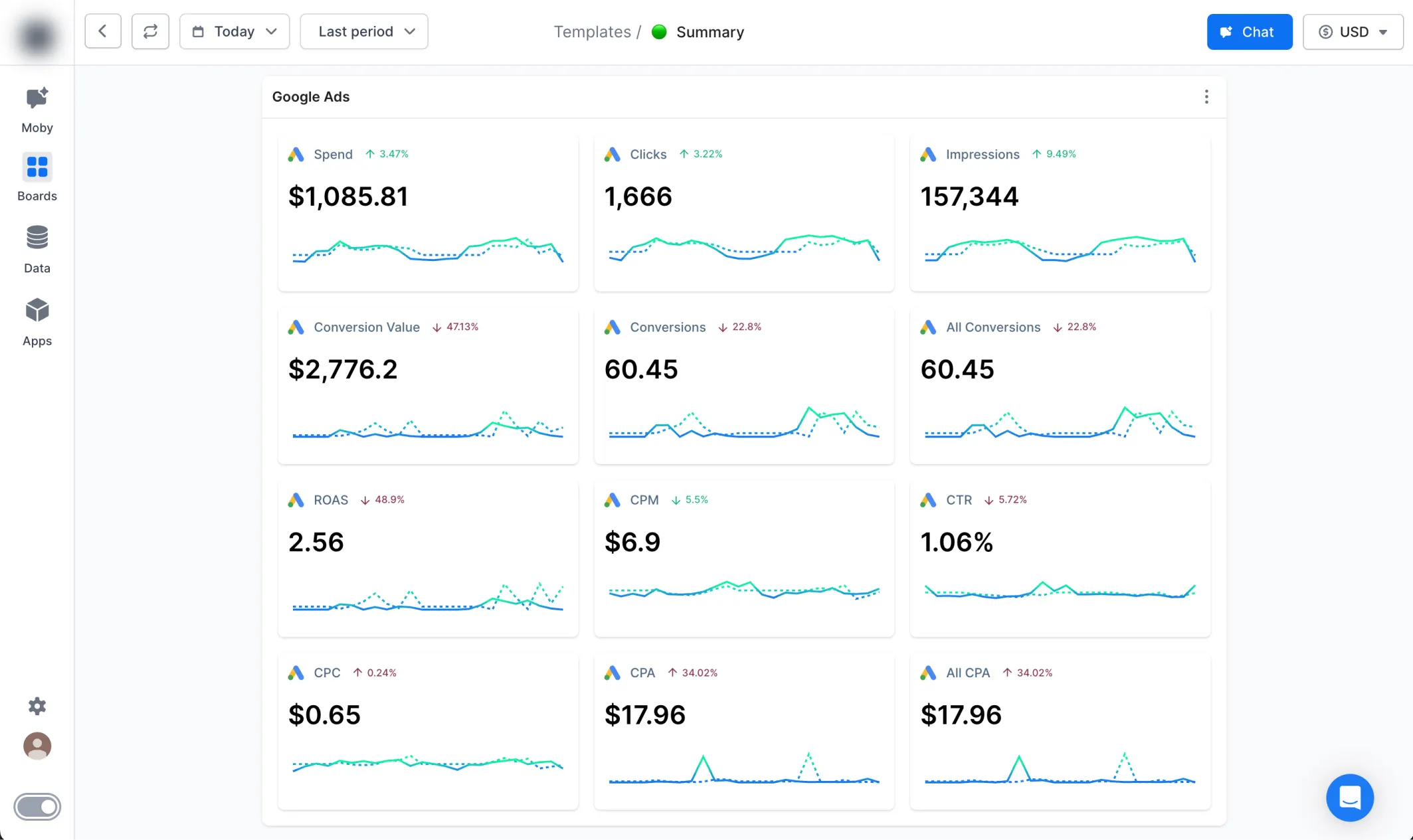Open the Today date range dropdown
Viewport: 1413px width, 840px height.
coord(235,31)
